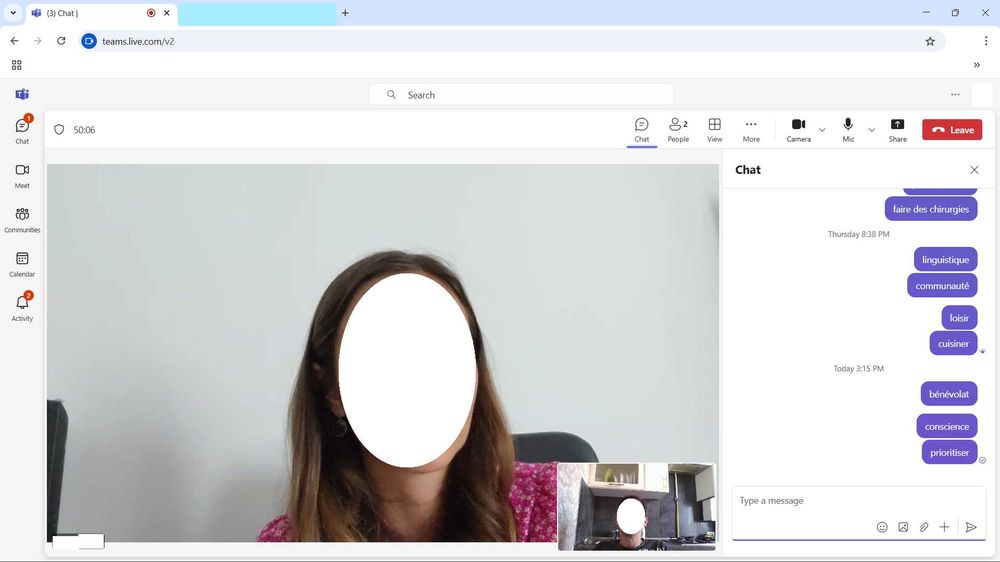Go forward in the browser
This screenshot has height=562, width=1000.
(38, 41)
